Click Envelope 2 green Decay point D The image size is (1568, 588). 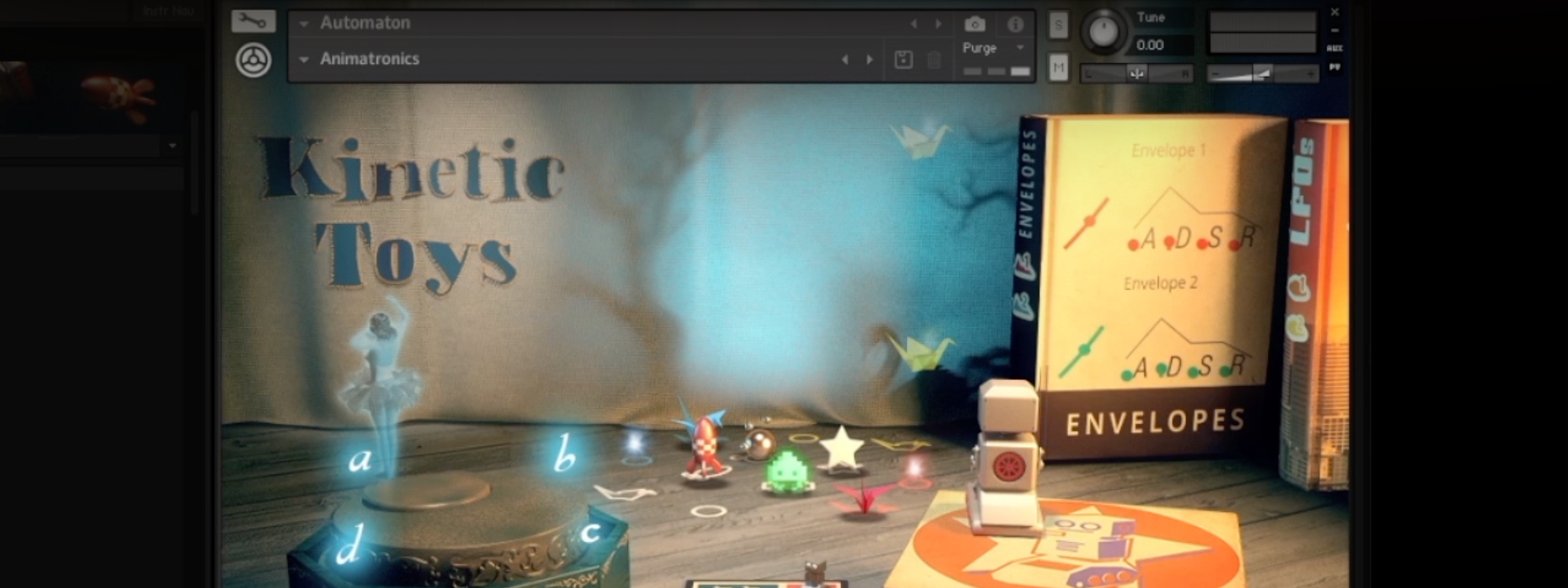click(x=1162, y=369)
